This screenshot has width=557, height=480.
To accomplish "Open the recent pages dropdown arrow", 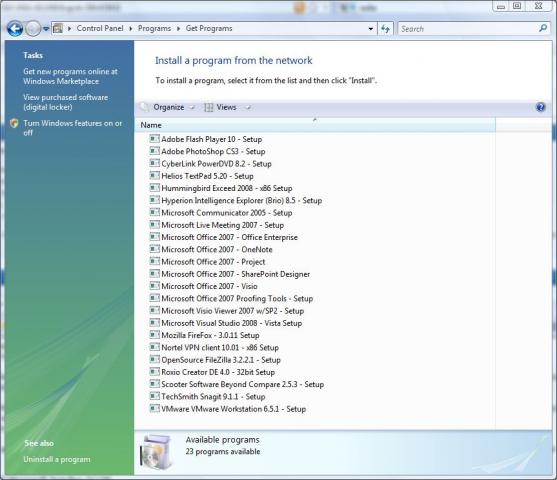I will click(x=46, y=29).
